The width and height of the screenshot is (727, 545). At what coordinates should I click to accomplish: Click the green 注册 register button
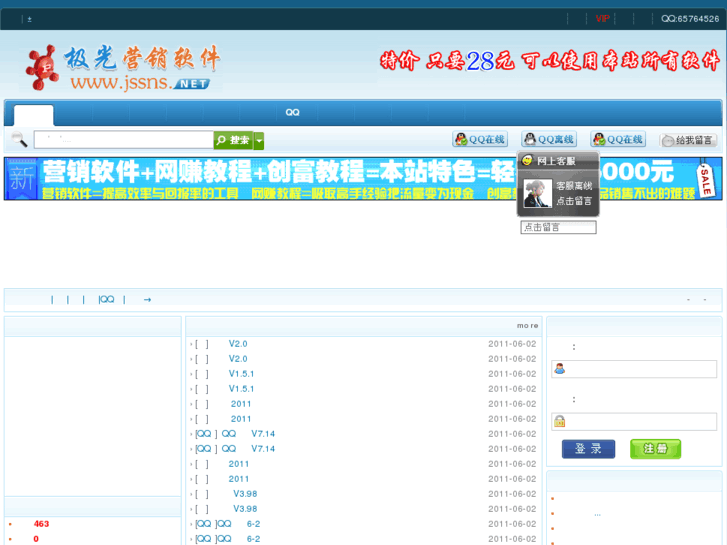[x=655, y=449]
